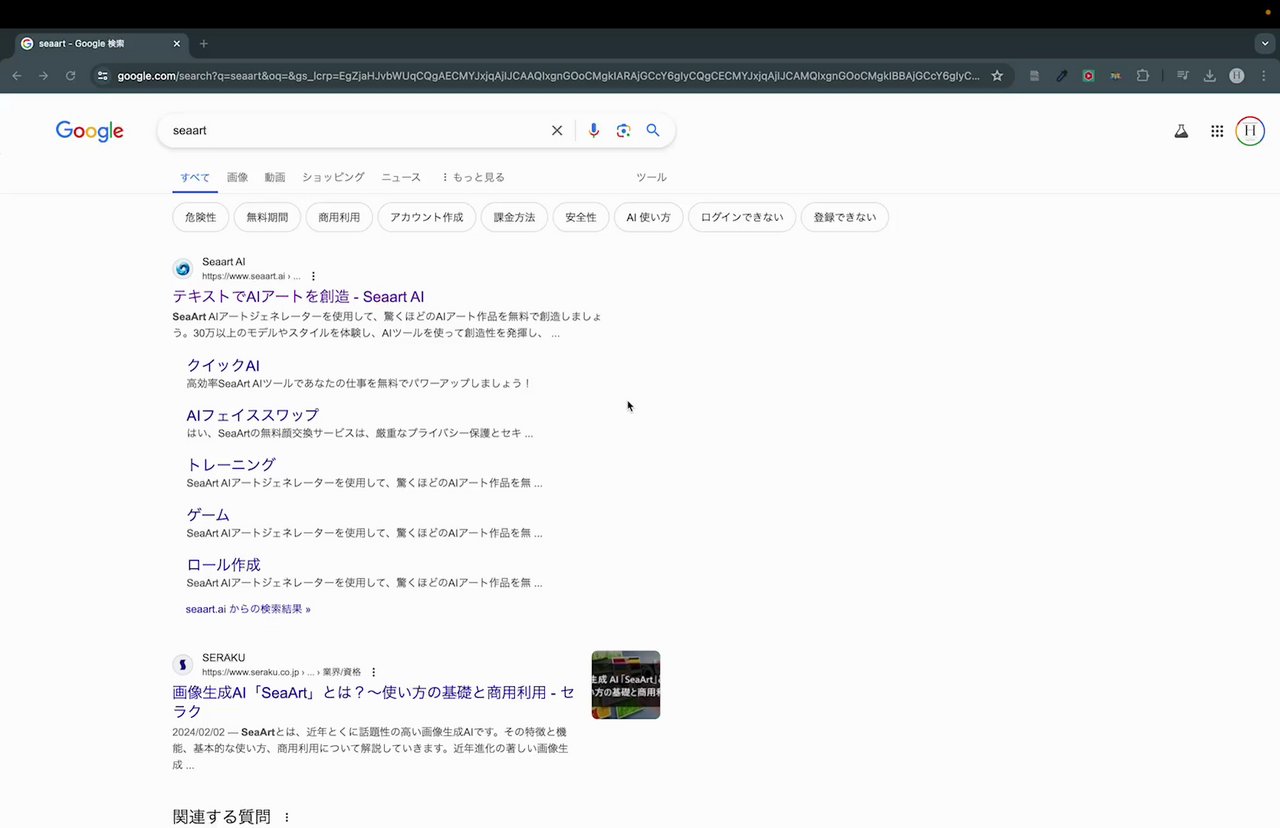Screen dimensions: 1280x828
Task: Open three-dot options for SERAKU result
Action: [x=374, y=672]
